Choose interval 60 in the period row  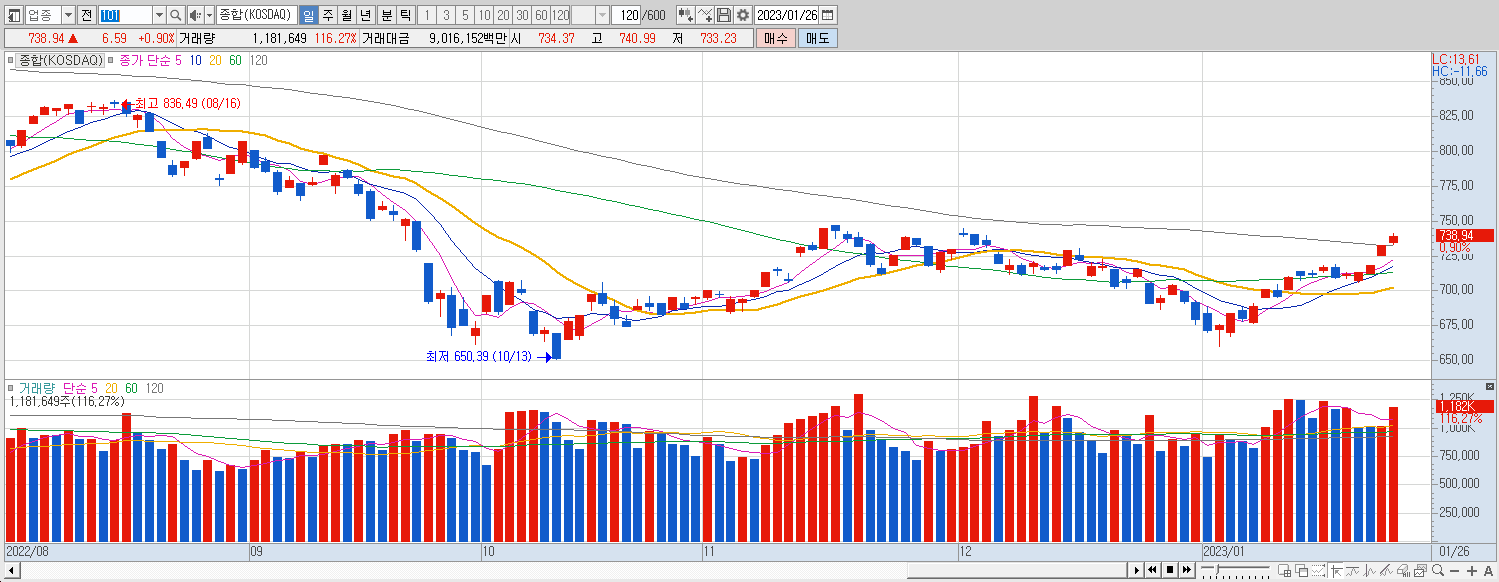541,15
